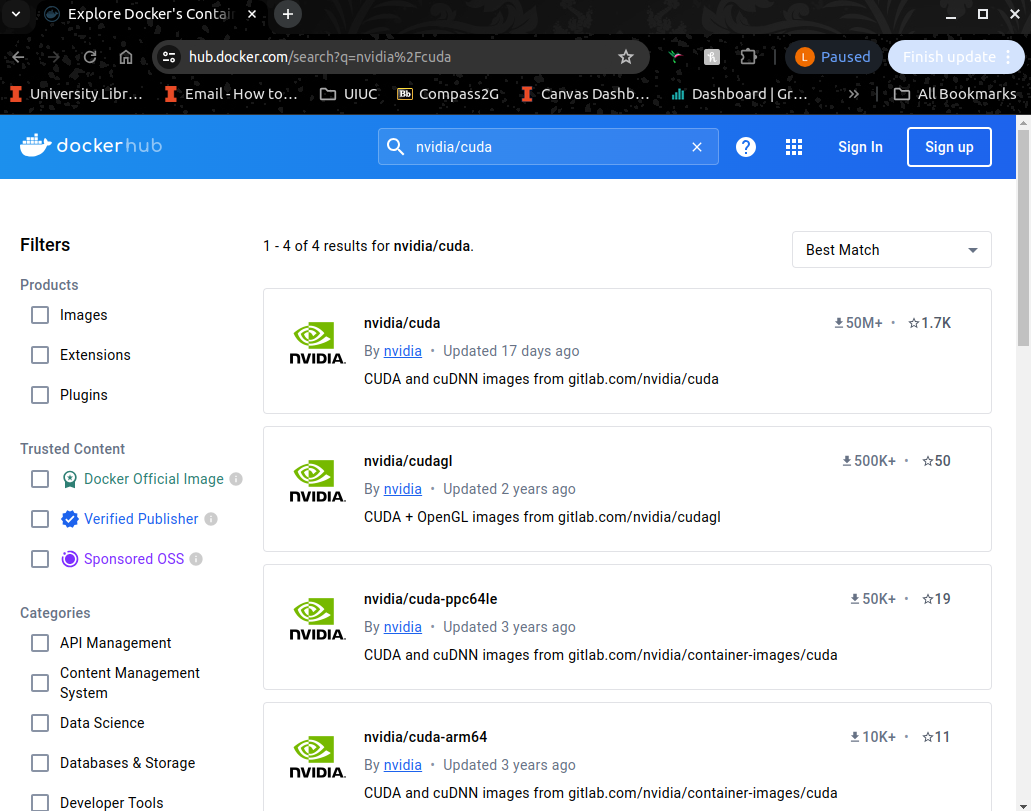Click the Sign In link
Viewport: 1031px width, 811px height.
tap(860, 147)
